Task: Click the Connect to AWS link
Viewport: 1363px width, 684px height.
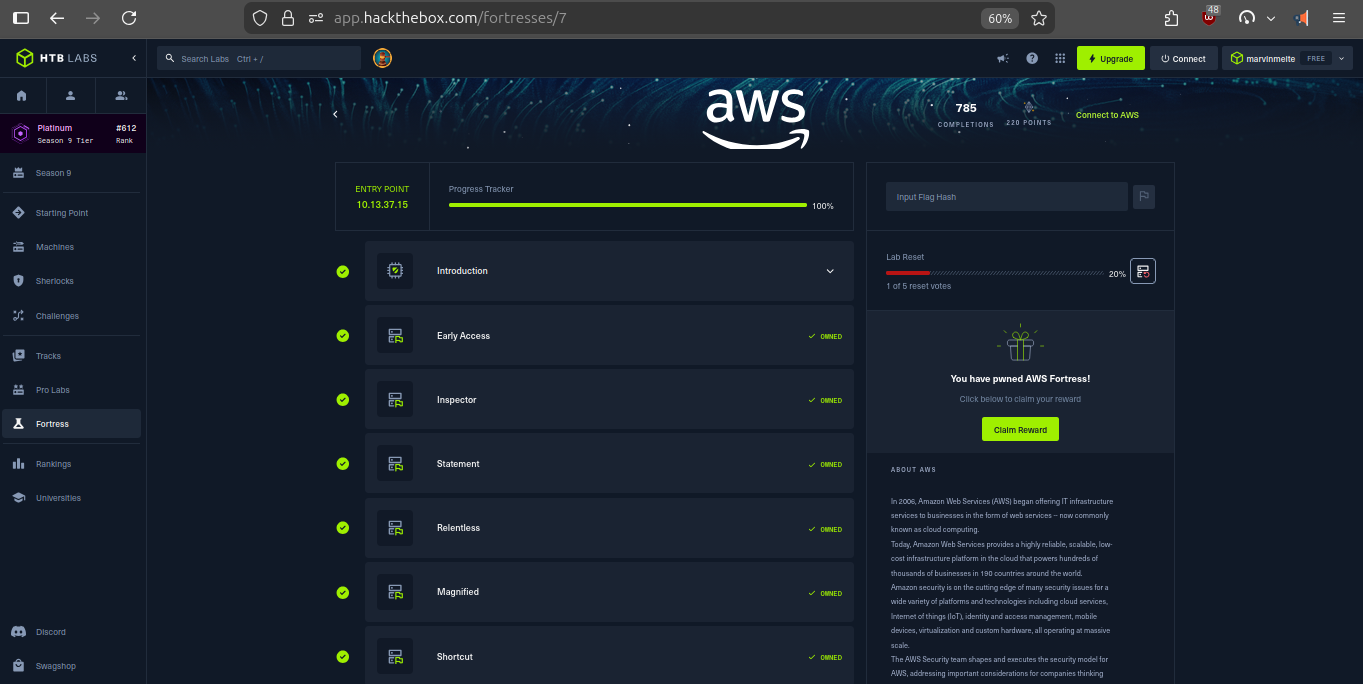Action: coord(1106,115)
